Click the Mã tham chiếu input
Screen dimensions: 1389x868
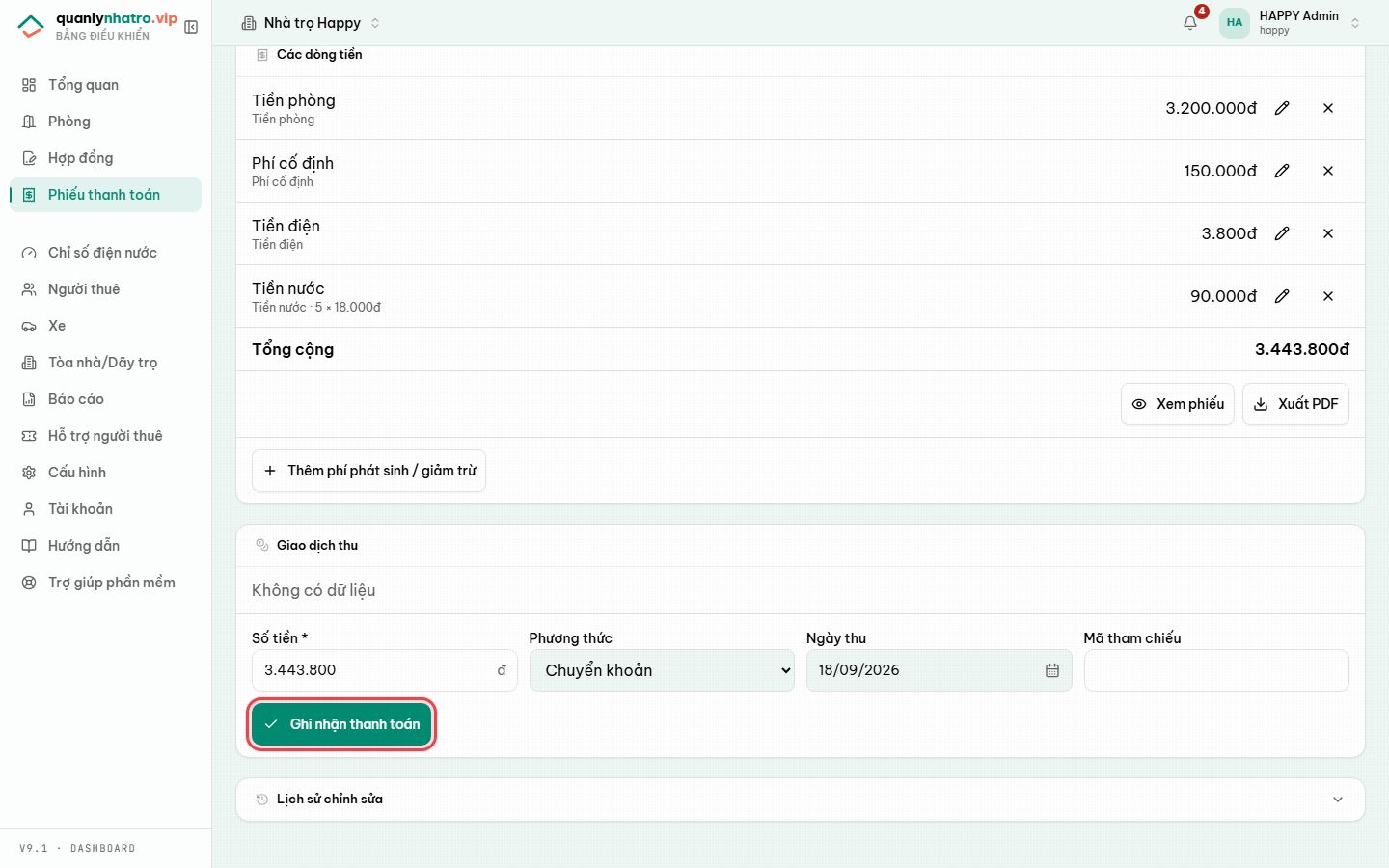point(1216,670)
